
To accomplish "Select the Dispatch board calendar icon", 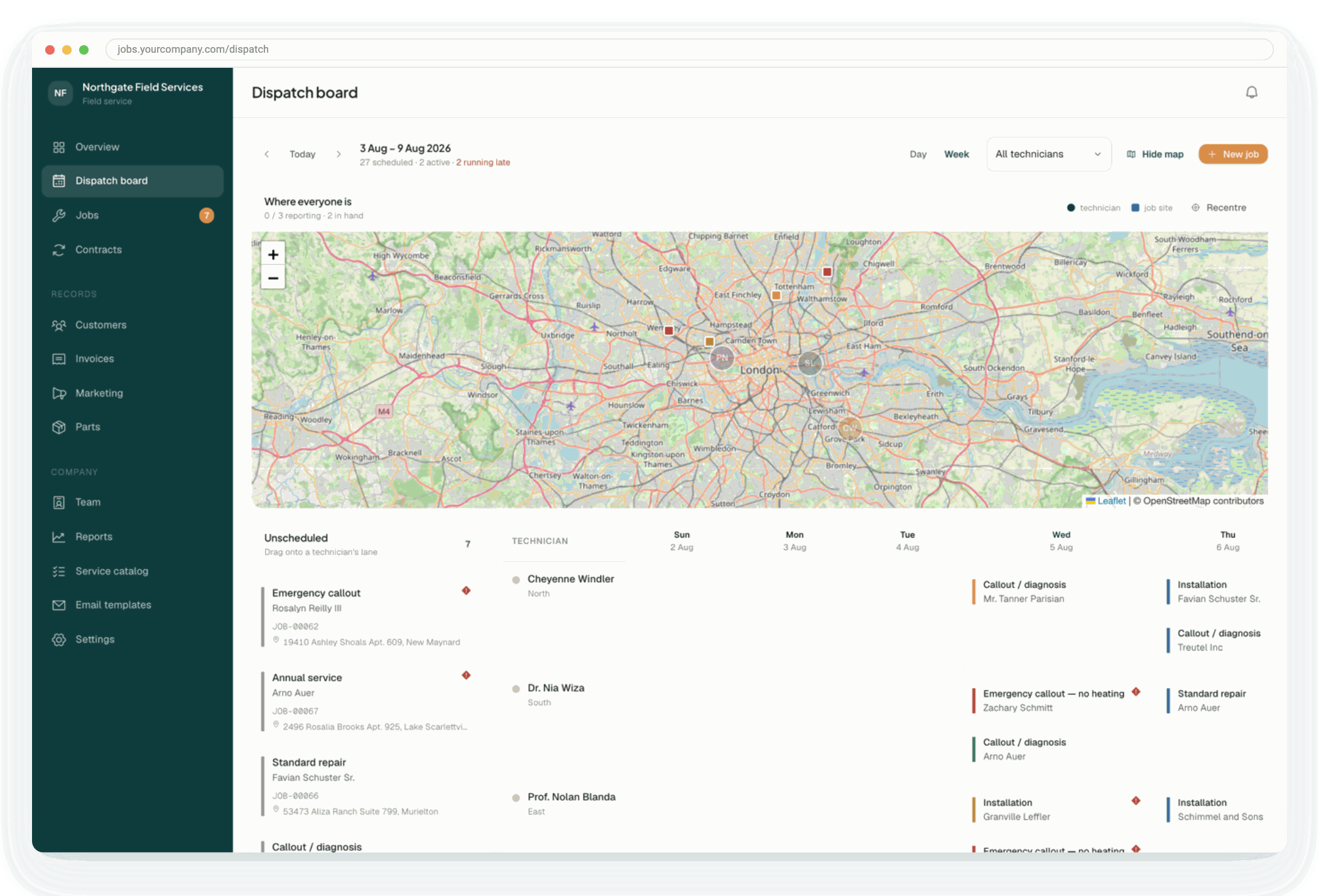I will coord(59,181).
